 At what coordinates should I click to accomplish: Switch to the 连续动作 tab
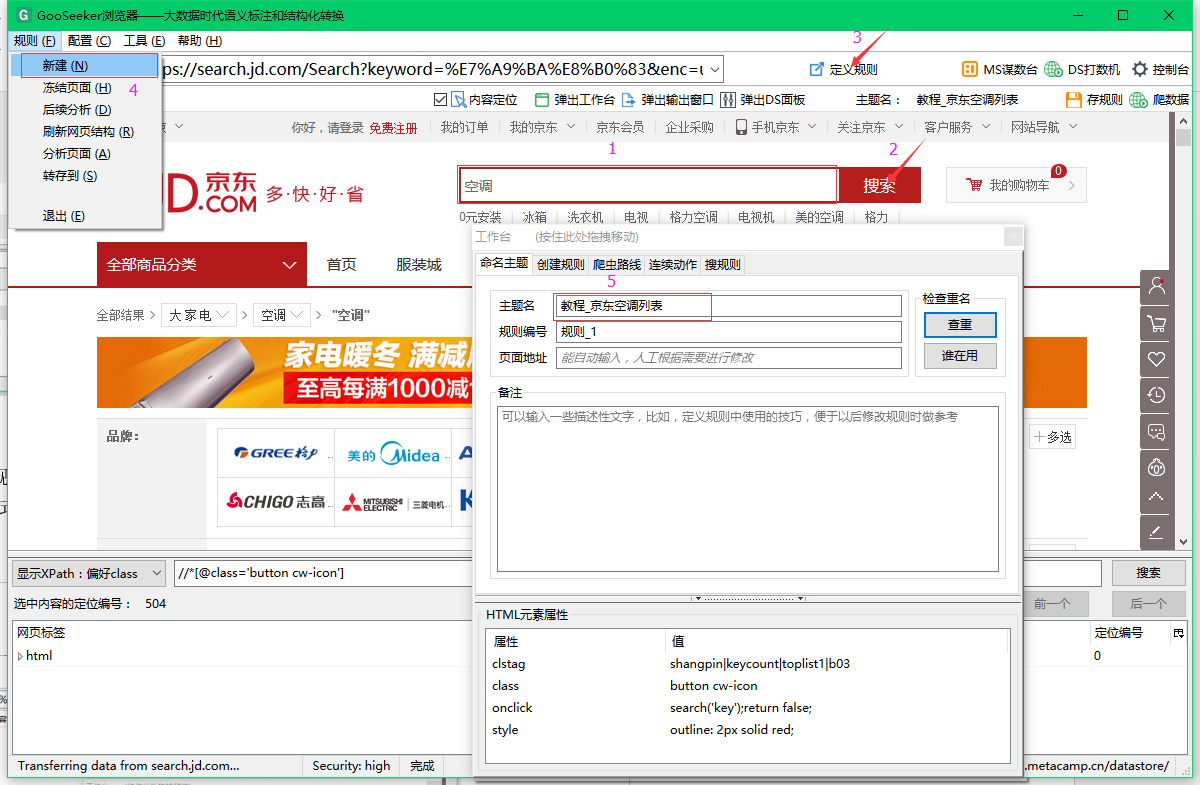(x=672, y=264)
